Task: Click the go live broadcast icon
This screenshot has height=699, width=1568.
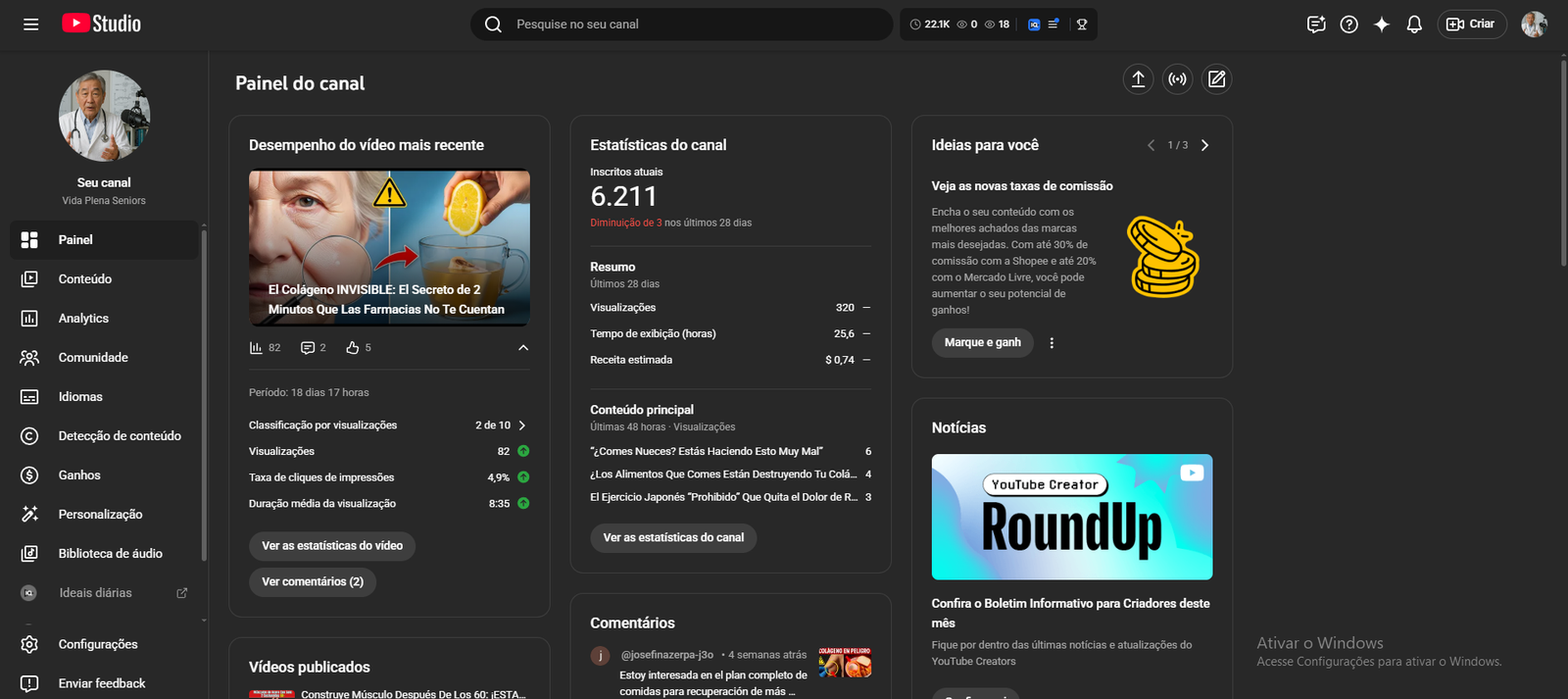Action: click(x=1177, y=79)
